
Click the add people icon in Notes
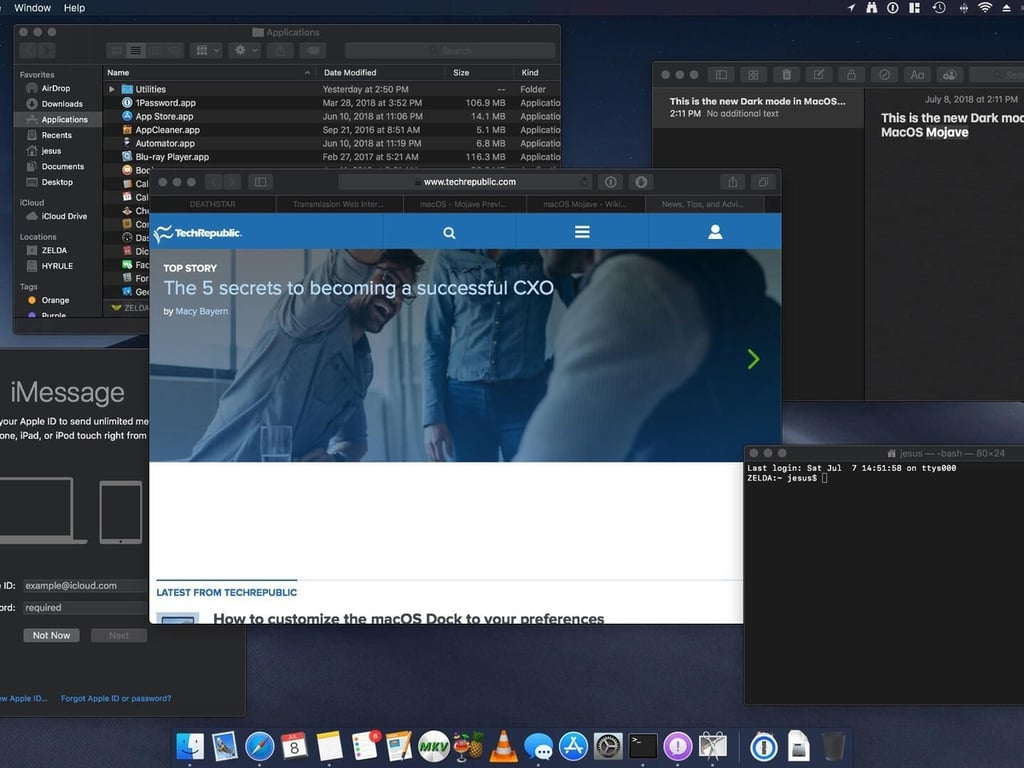tap(950, 75)
